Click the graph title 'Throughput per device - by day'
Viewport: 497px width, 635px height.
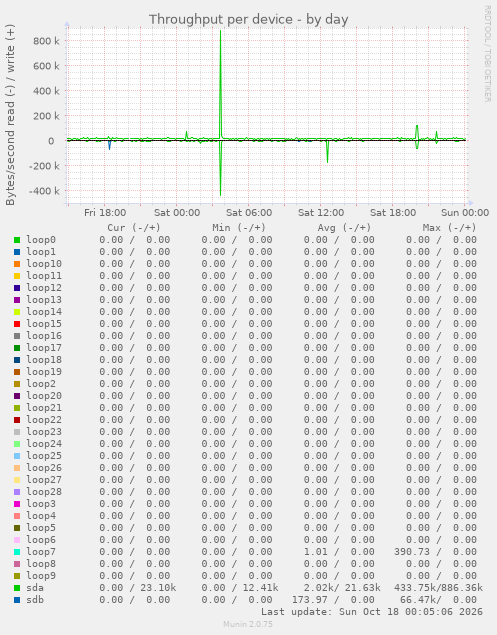pyautogui.click(x=249, y=19)
